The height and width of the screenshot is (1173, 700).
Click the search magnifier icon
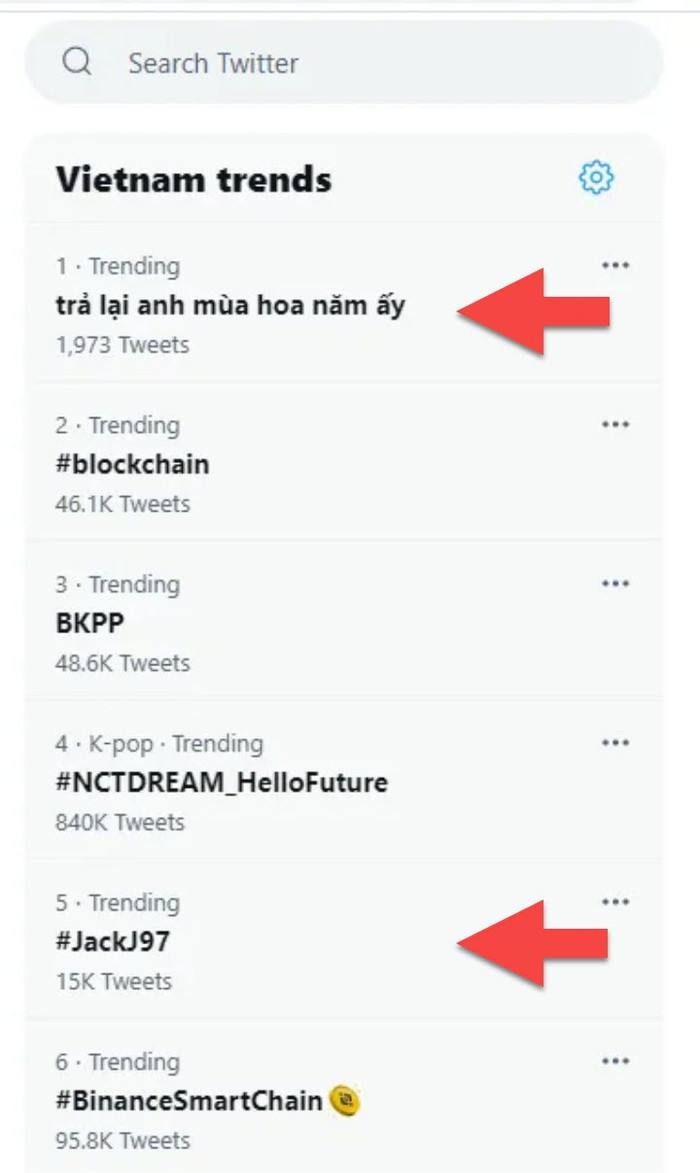pyautogui.click(x=78, y=62)
